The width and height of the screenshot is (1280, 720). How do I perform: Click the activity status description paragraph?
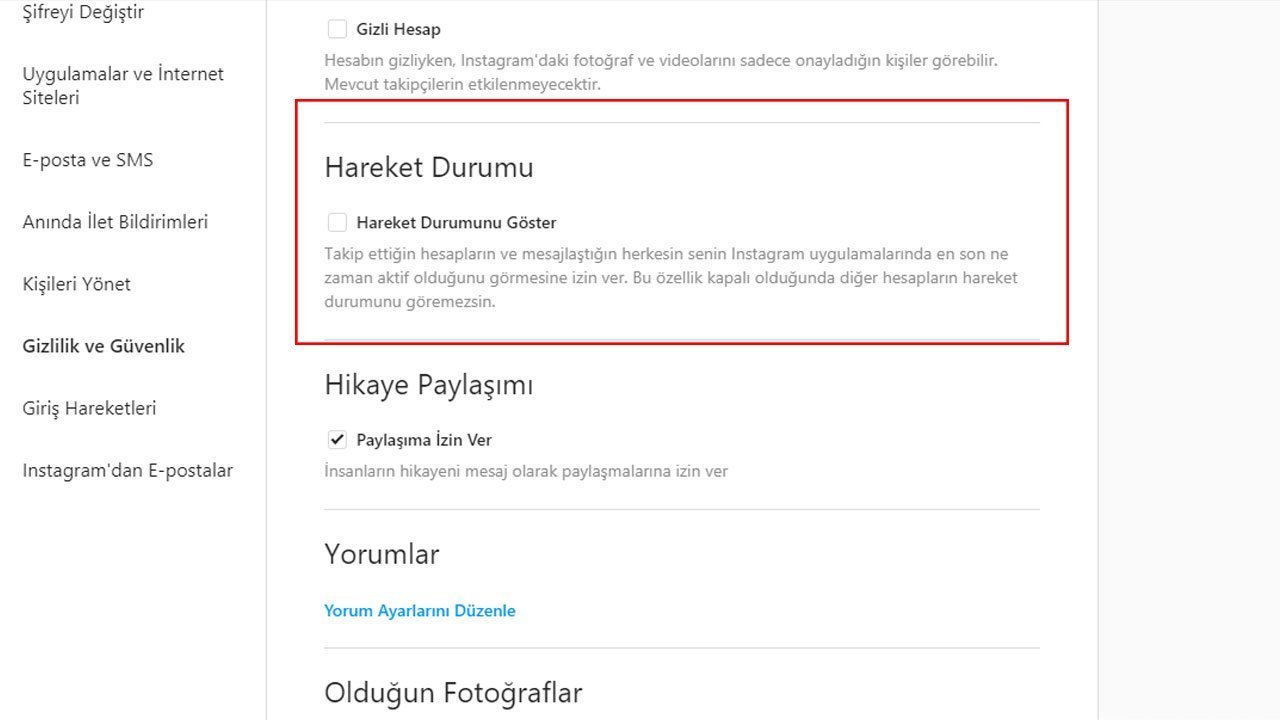670,278
